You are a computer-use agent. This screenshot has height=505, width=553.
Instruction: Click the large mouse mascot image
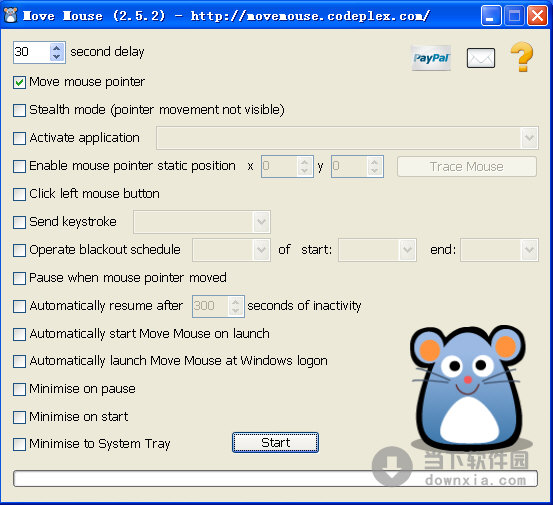point(468,389)
